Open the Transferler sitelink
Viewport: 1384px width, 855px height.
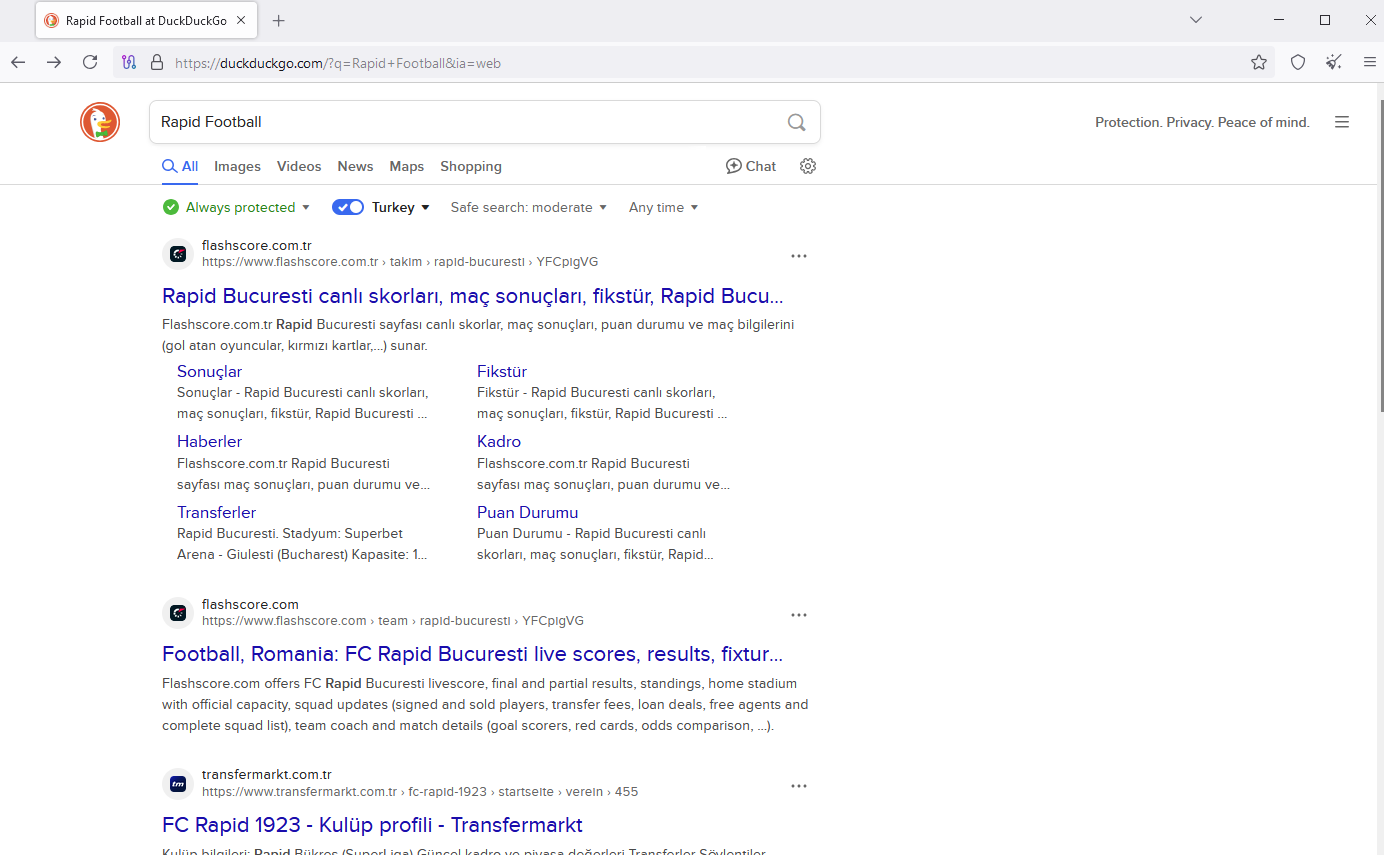pyautogui.click(x=216, y=512)
